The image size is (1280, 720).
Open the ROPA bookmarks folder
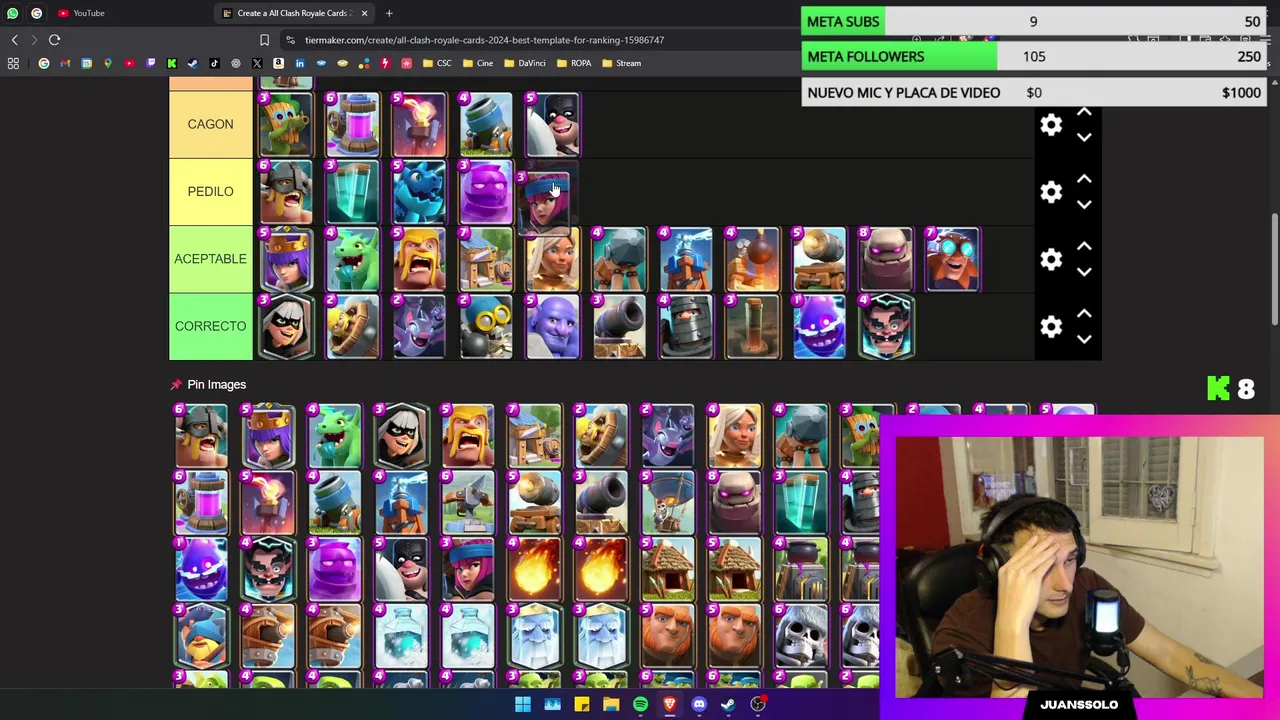pyautogui.click(x=573, y=63)
